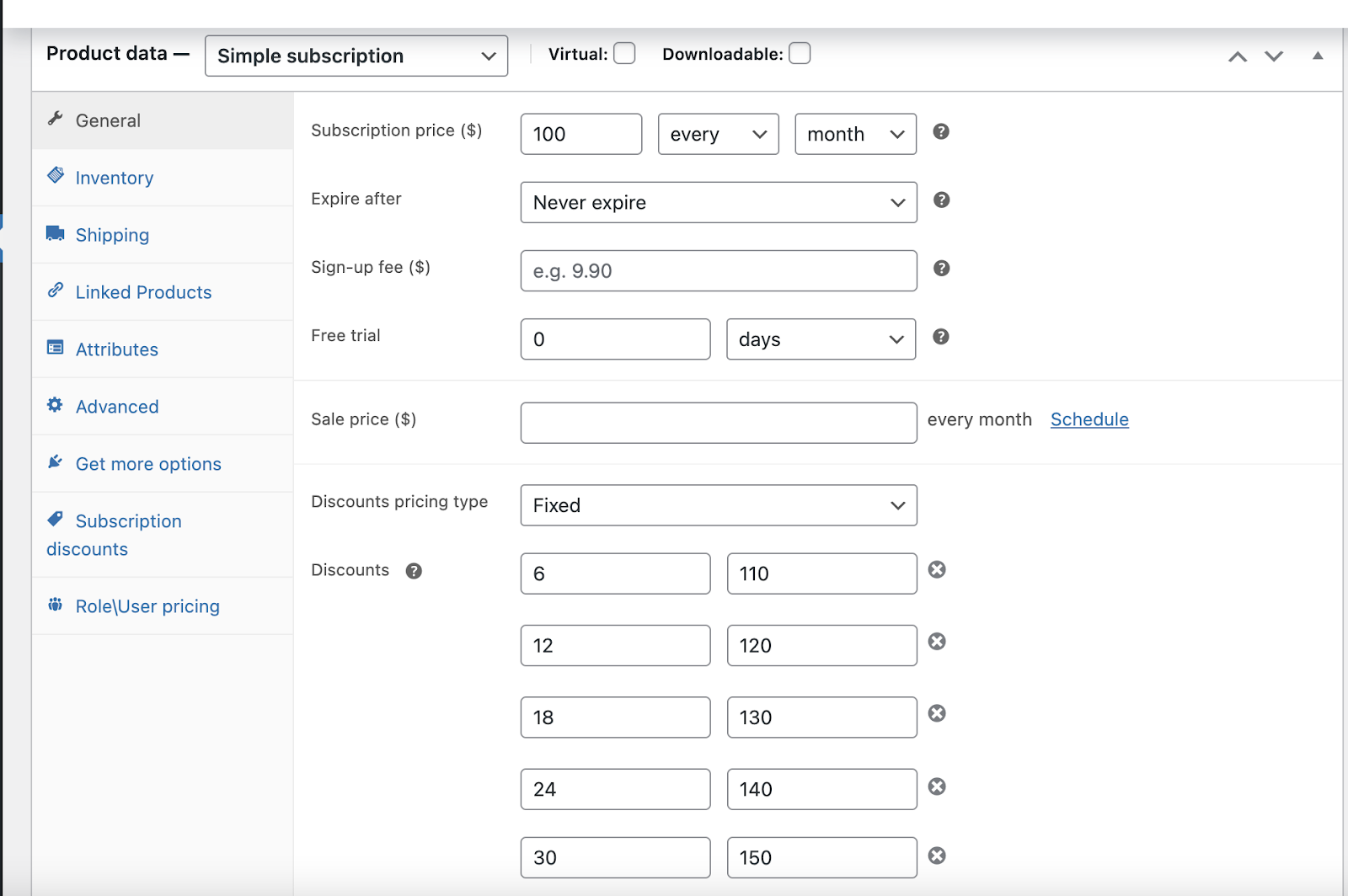Click the Shipping truck icon
Viewport: 1348px width, 896px height.
[56, 233]
